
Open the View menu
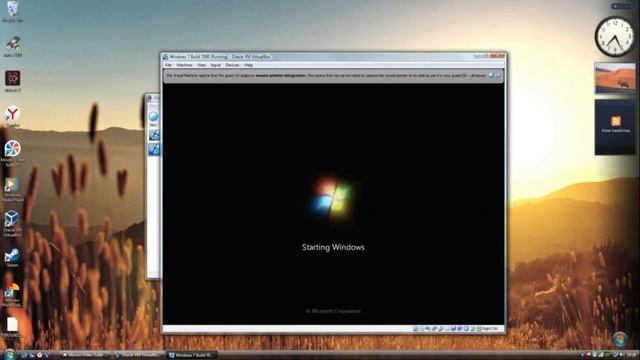tap(201, 65)
